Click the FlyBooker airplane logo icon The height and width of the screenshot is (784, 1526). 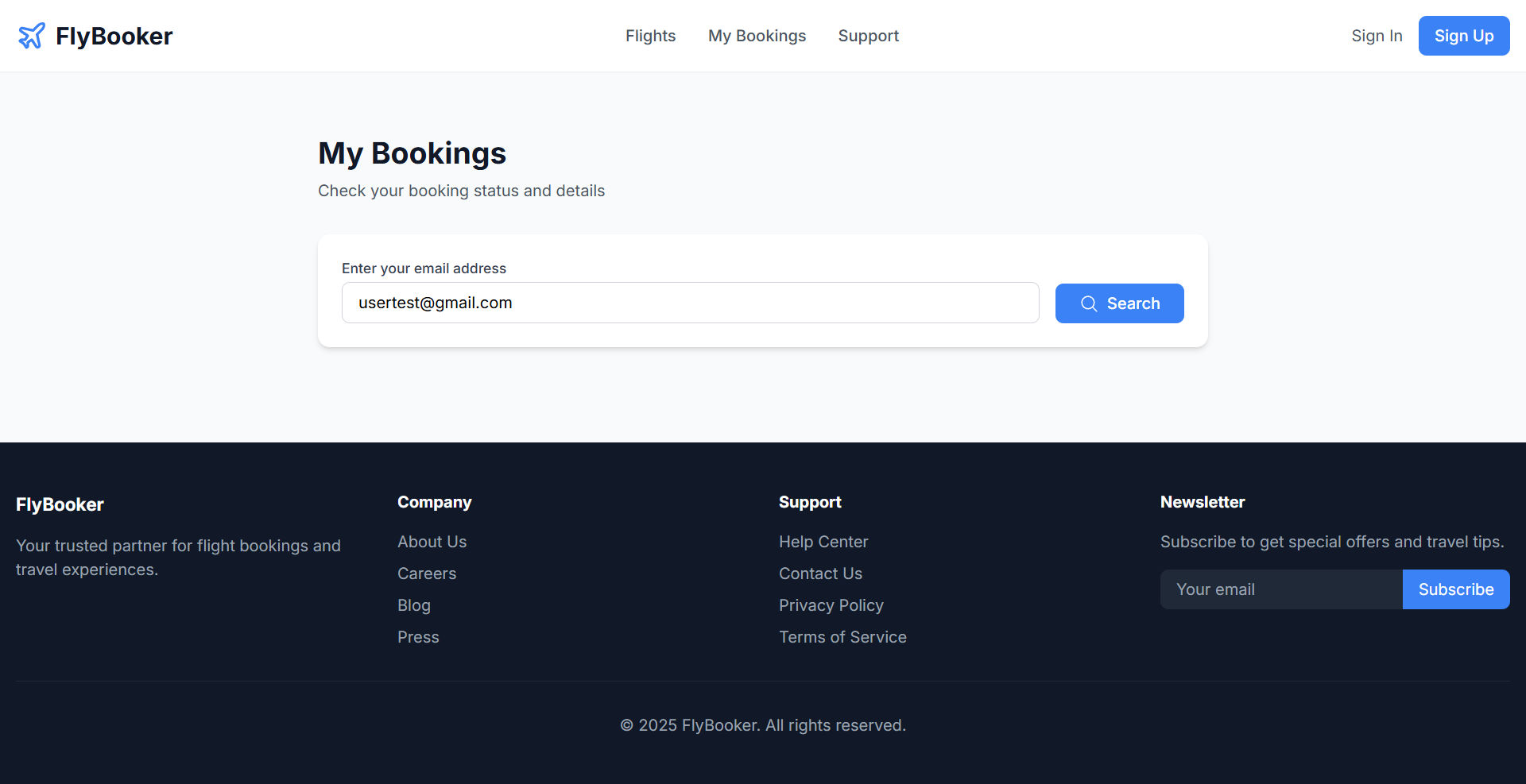click(31, 35)
